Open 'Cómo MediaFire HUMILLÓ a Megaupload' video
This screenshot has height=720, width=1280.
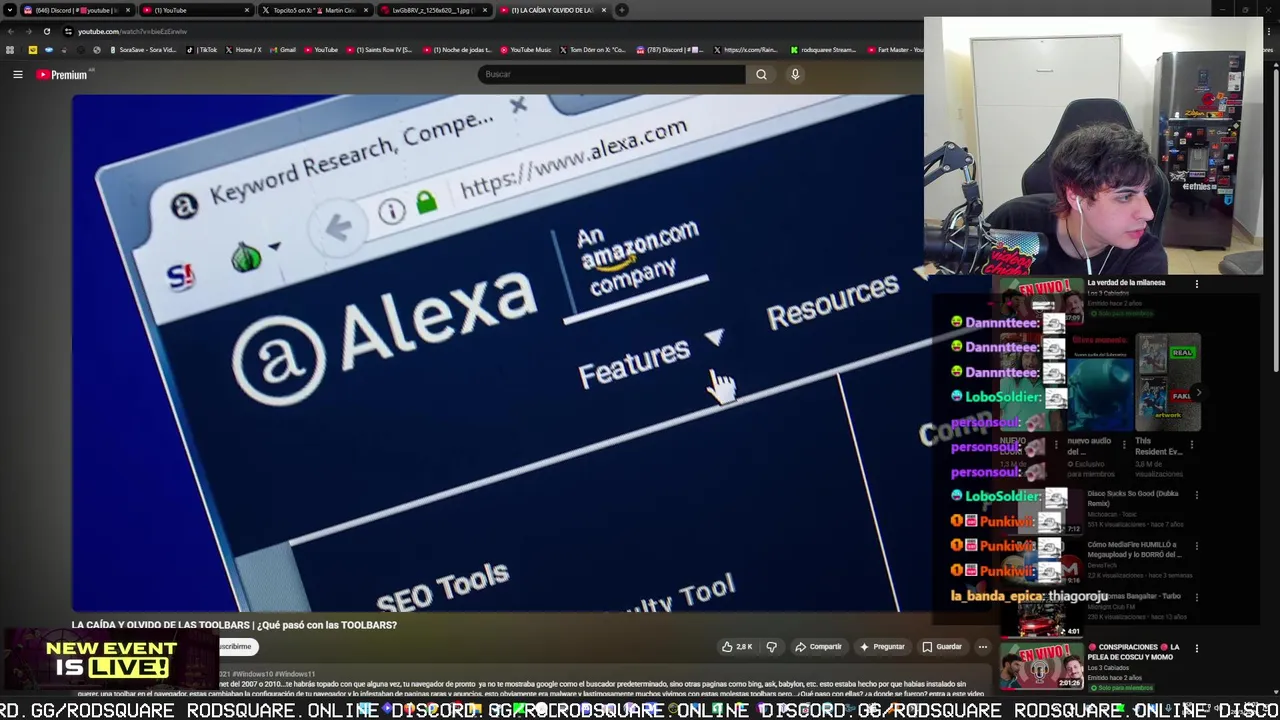click(x=1133, y=550)
